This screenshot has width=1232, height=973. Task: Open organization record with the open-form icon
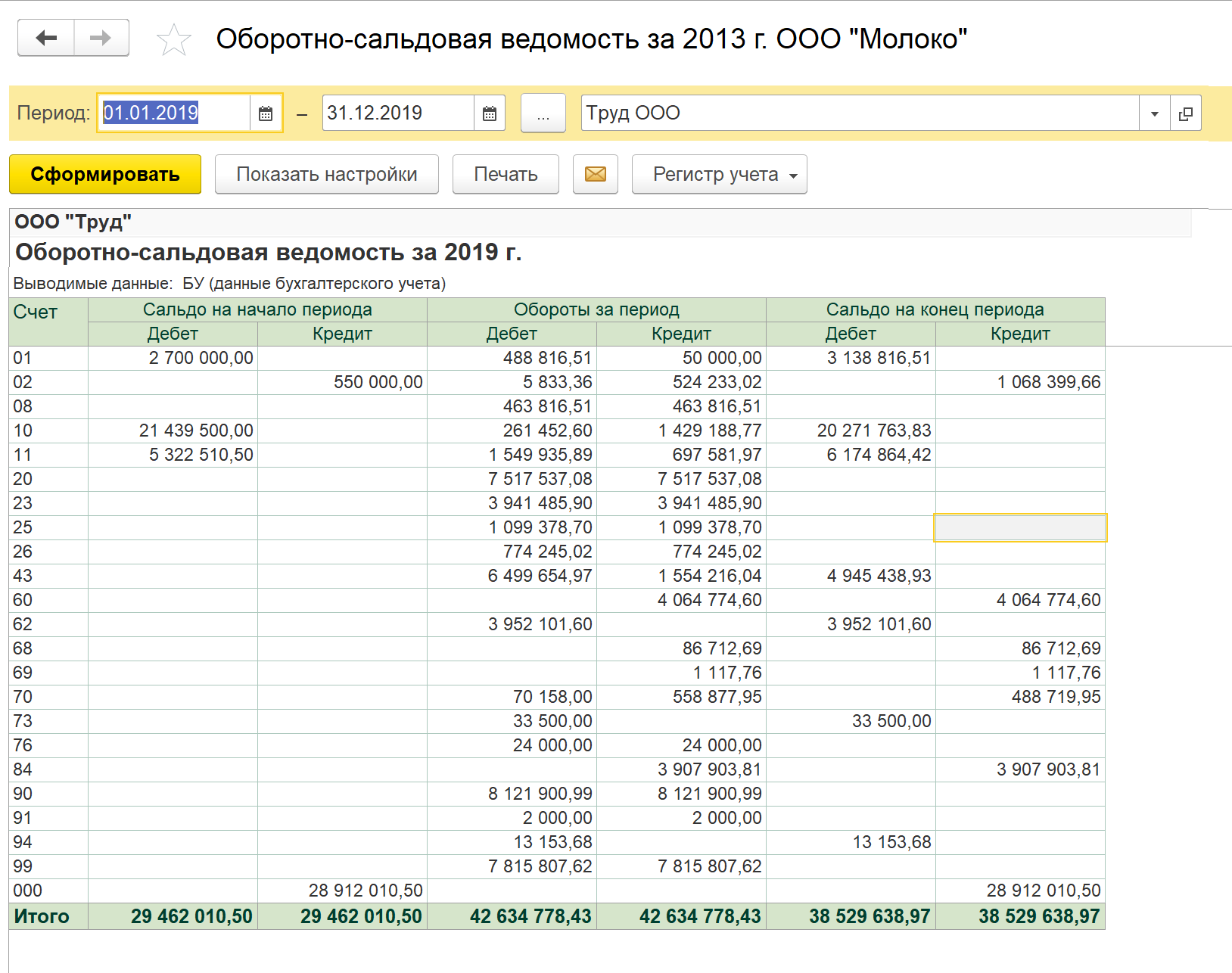1186,113
